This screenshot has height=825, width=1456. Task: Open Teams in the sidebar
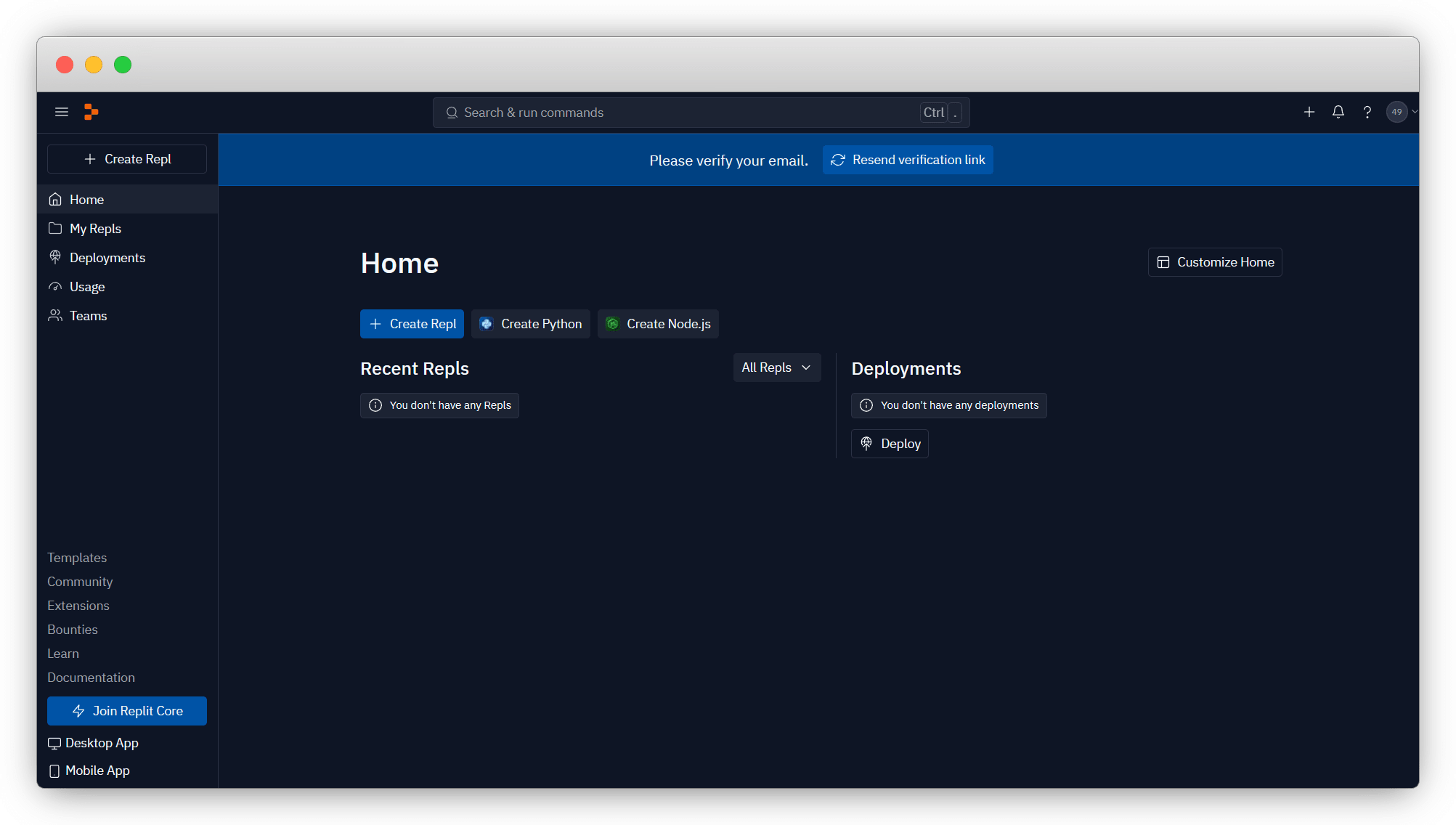coord(88,316)
